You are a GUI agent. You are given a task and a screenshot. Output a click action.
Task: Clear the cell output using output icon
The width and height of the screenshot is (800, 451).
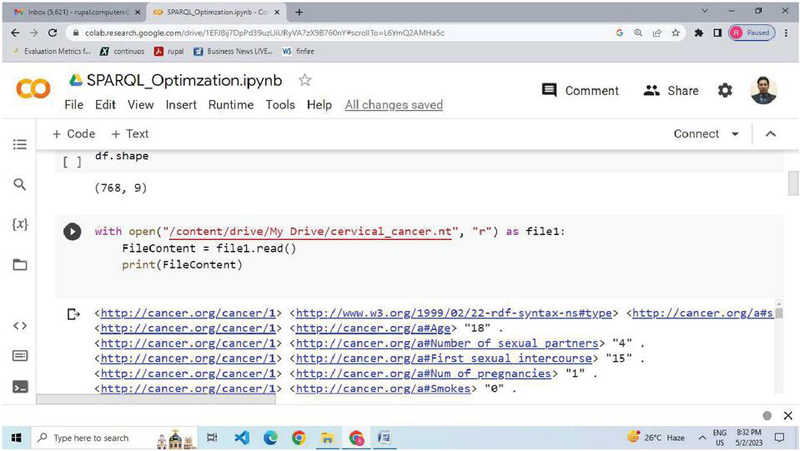(x=72, y=314)
